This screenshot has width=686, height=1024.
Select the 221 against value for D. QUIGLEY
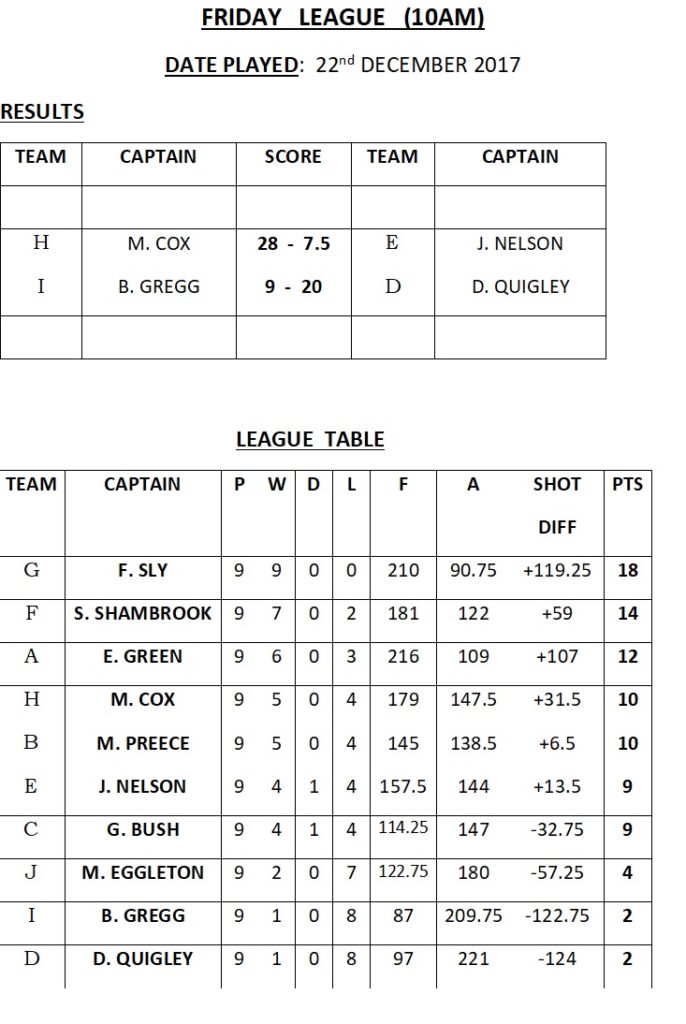473,959
